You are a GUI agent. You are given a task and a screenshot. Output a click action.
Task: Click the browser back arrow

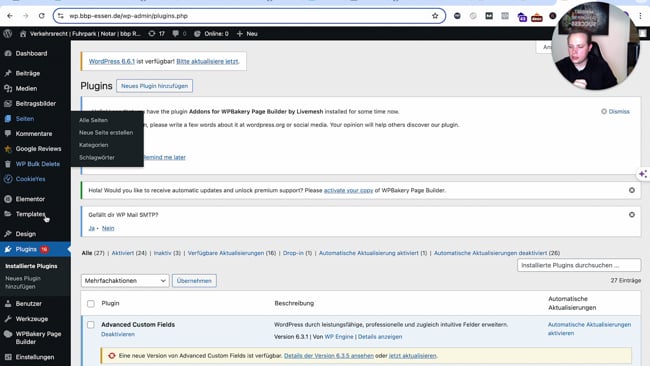click(10, 16)
